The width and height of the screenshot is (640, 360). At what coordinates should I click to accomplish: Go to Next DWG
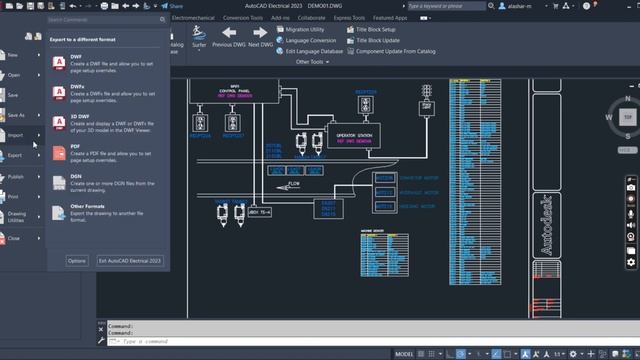click(260, 37)
